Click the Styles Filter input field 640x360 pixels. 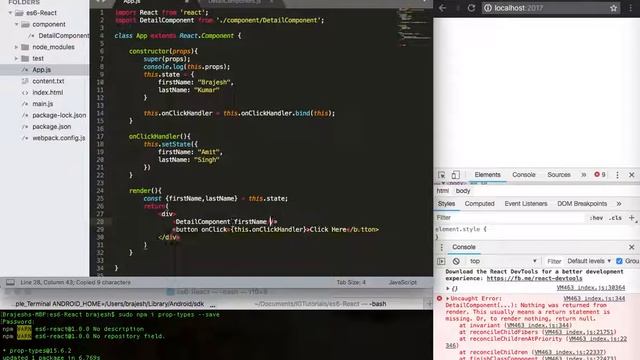click(x=510, y=218)
